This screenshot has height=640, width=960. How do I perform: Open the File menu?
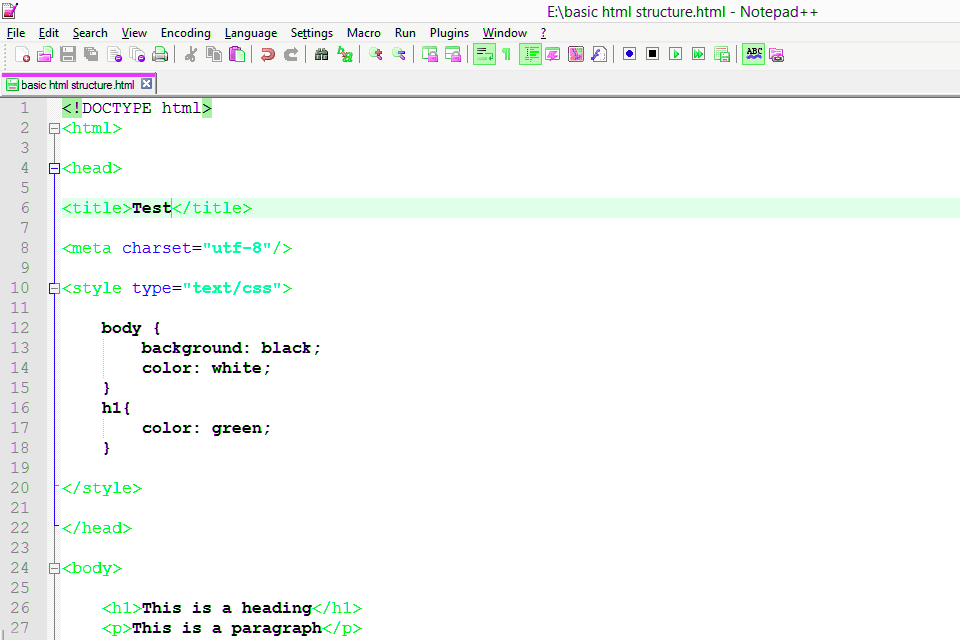point(16,33)
